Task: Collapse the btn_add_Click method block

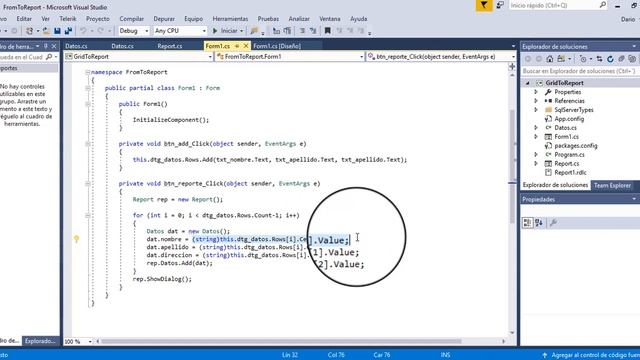Action: click(x=87, y=144)
